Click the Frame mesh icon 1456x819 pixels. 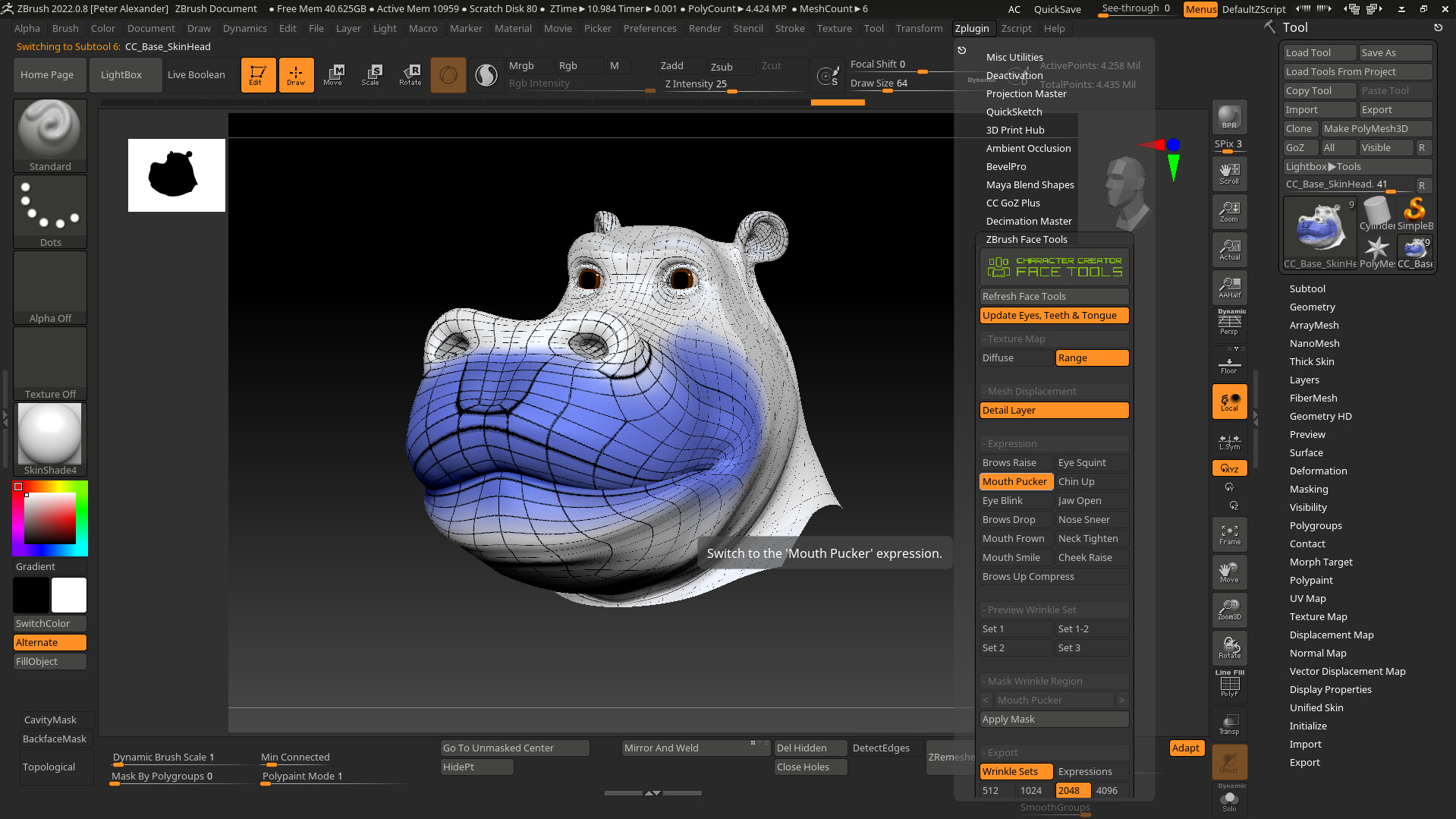tap(1229, 534)
